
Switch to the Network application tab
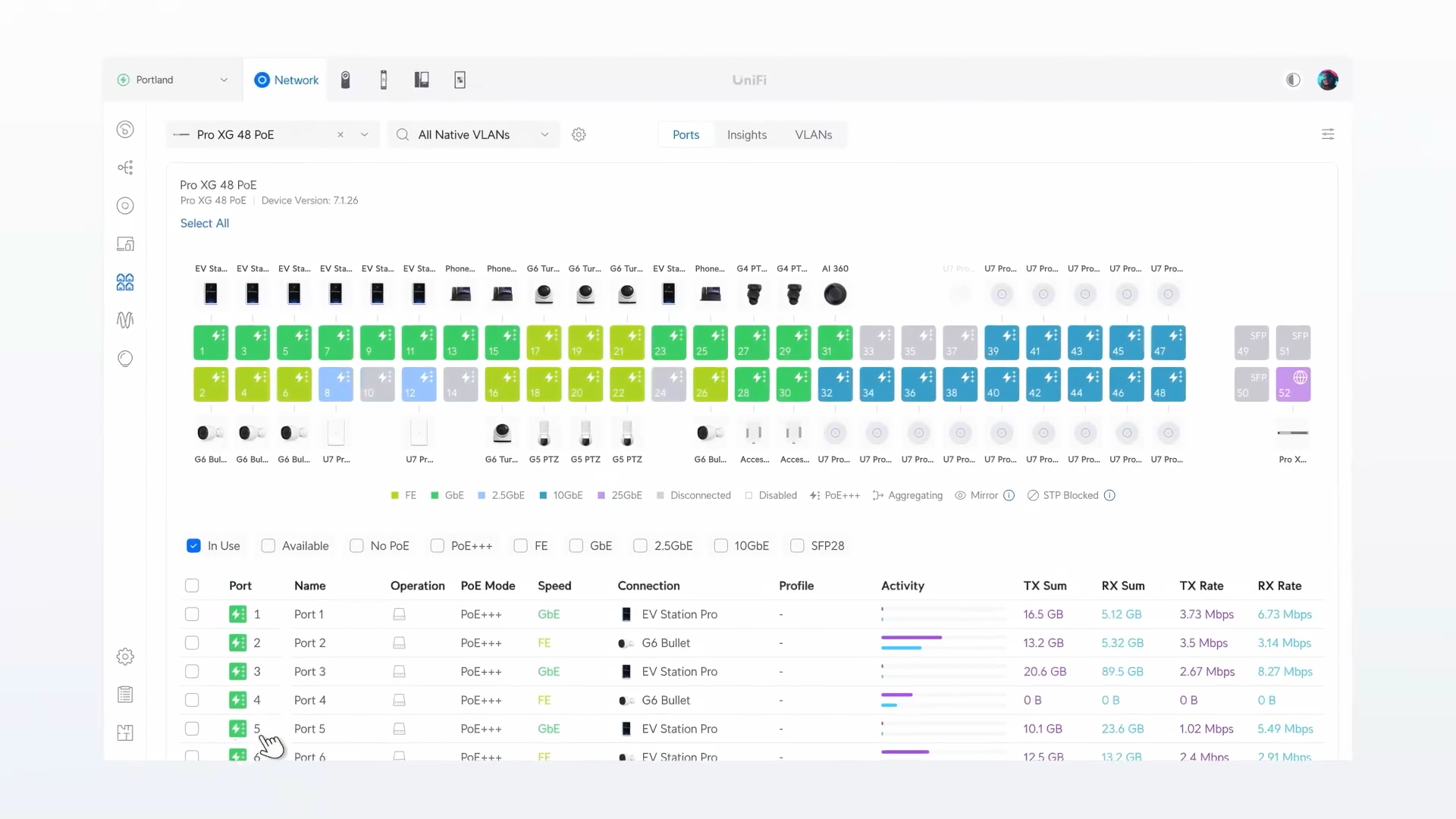(287, 80)
